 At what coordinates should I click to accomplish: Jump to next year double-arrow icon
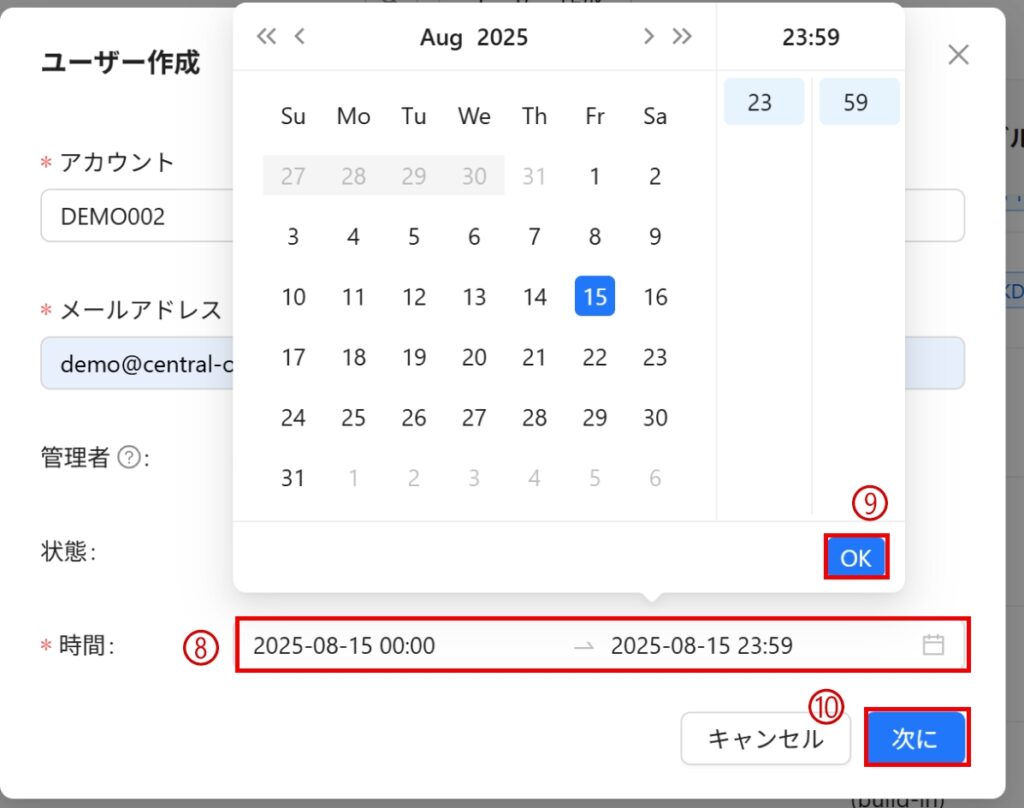pos(682,38)
